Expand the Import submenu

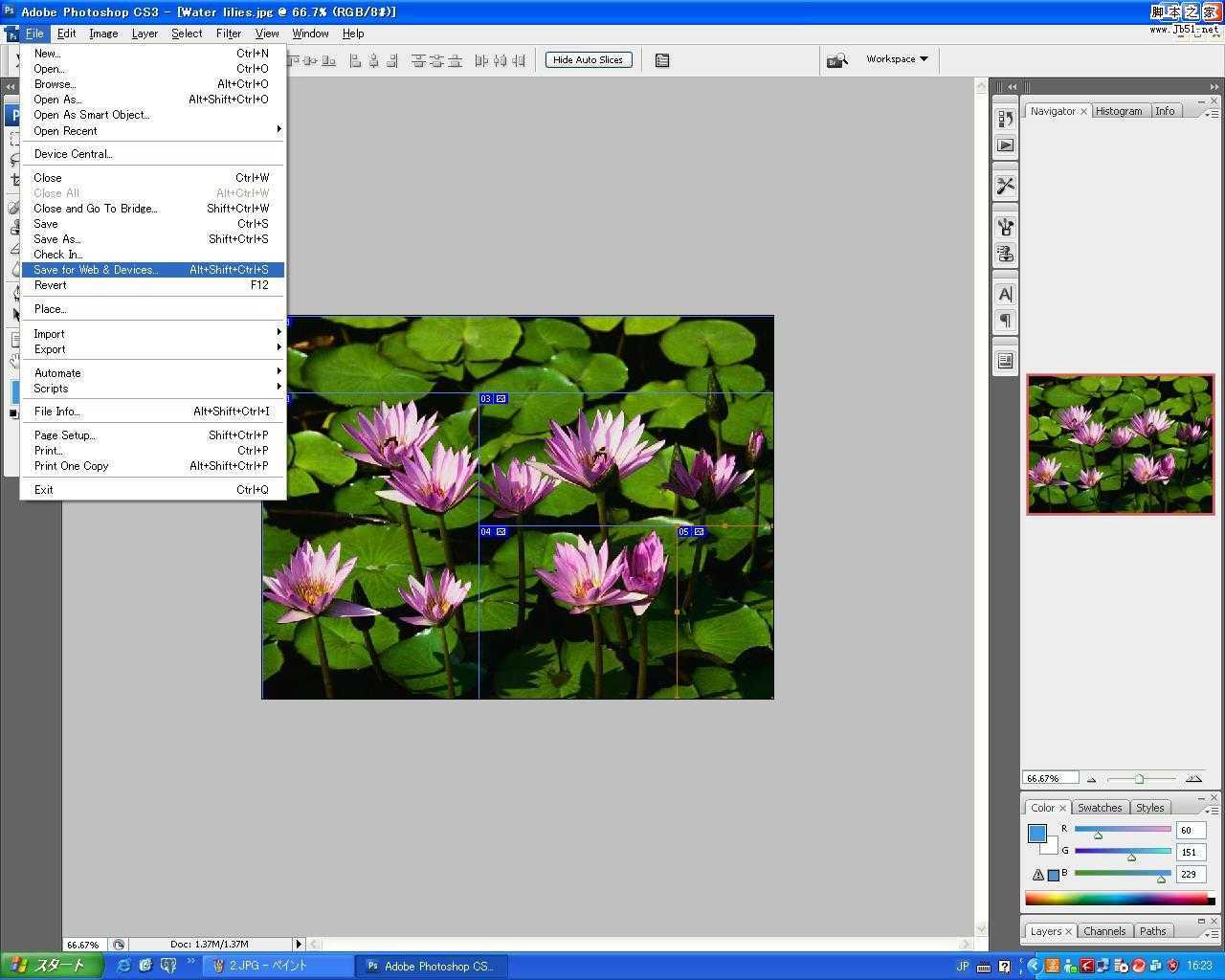(153, 334)
